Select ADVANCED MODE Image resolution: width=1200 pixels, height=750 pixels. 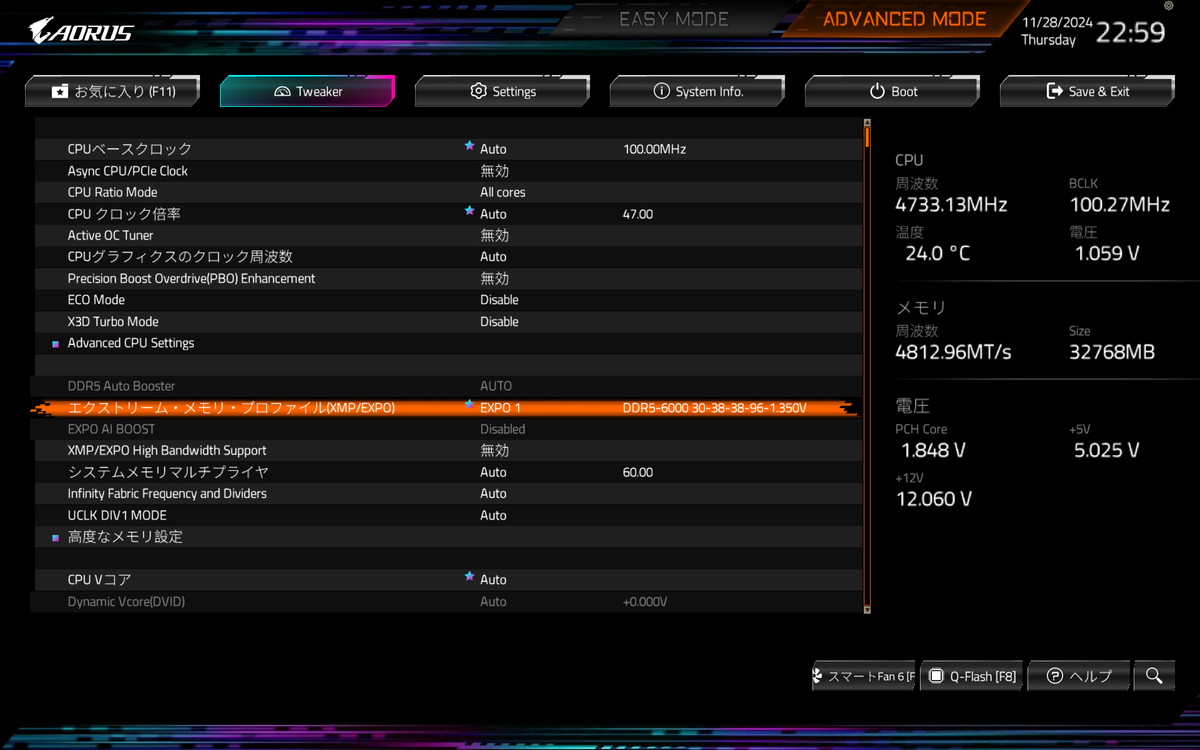pyautogui.click(x=904, y=19)
